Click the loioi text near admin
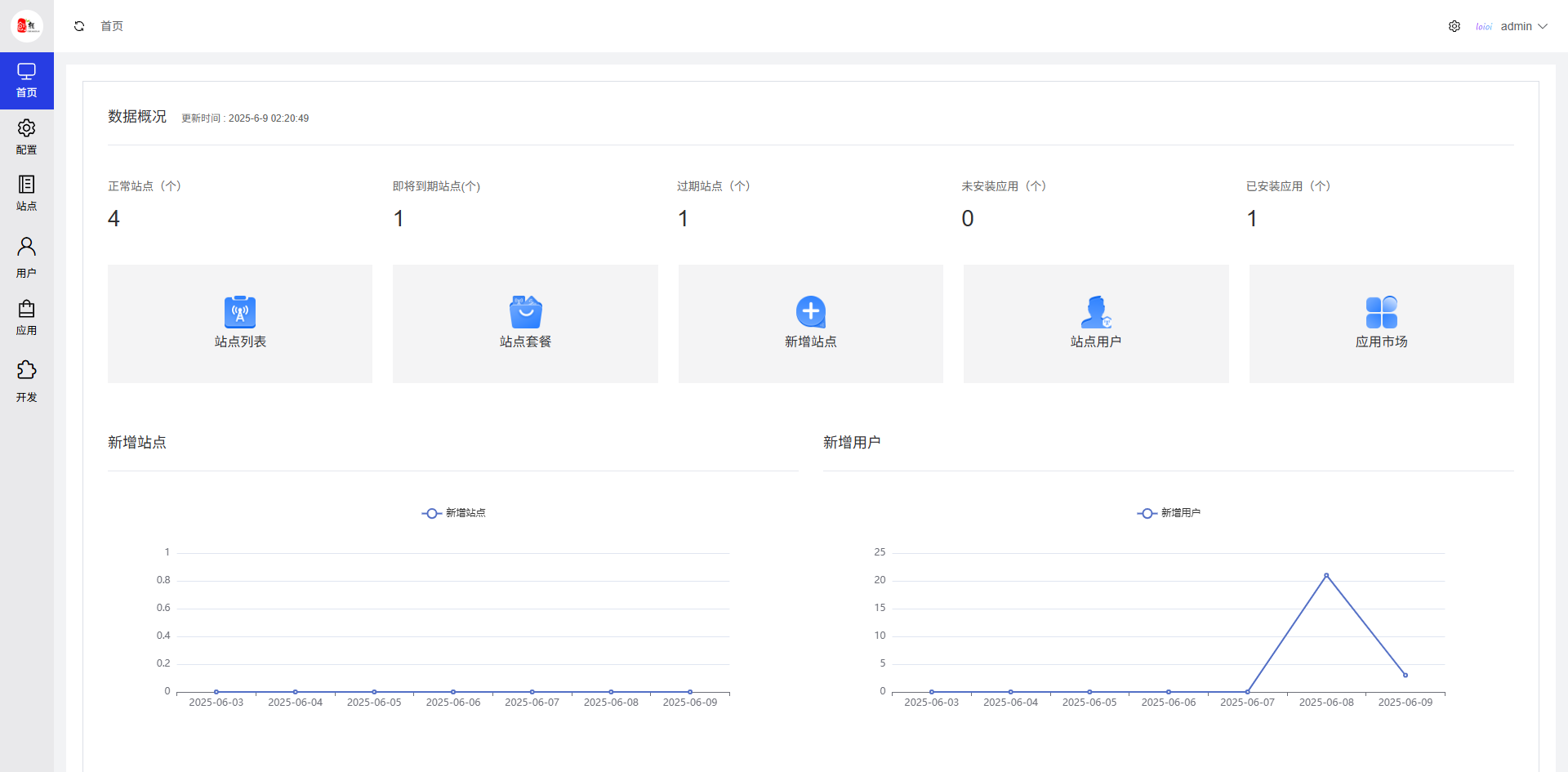The height and width of the screenshot is (772, 1568). pos(1484,26)
